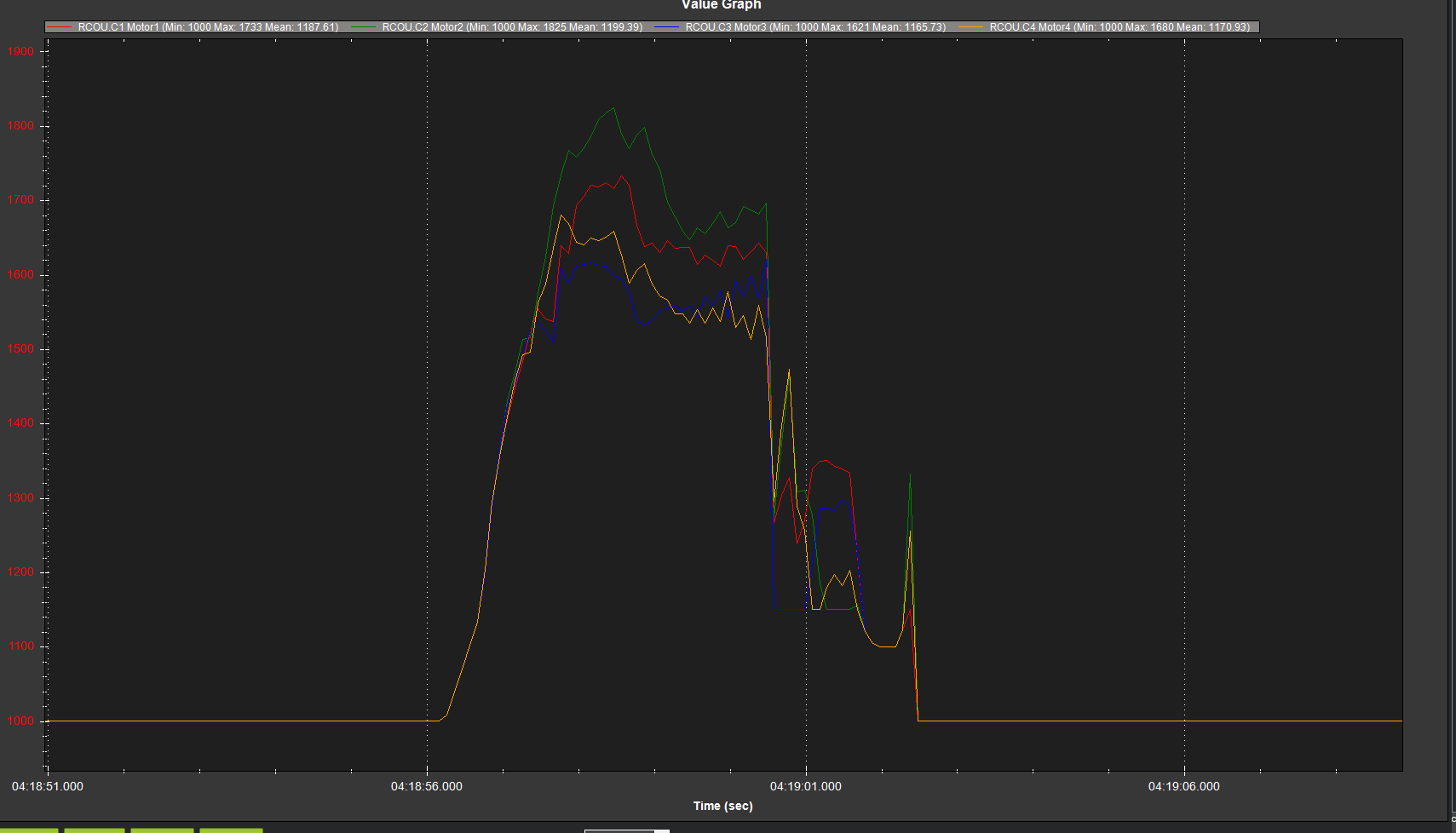Click the 1400 y-axis value
This screenshot has height=833, width=1456.
pyautogui.click(x=21, y=422)
